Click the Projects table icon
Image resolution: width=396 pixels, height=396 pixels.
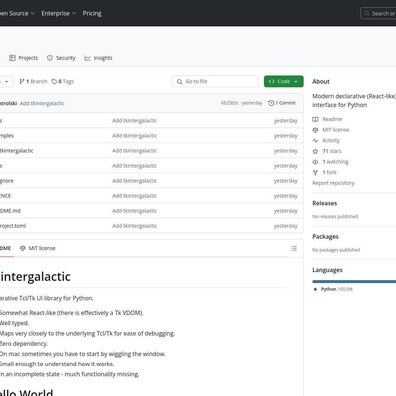coord(12,58)
